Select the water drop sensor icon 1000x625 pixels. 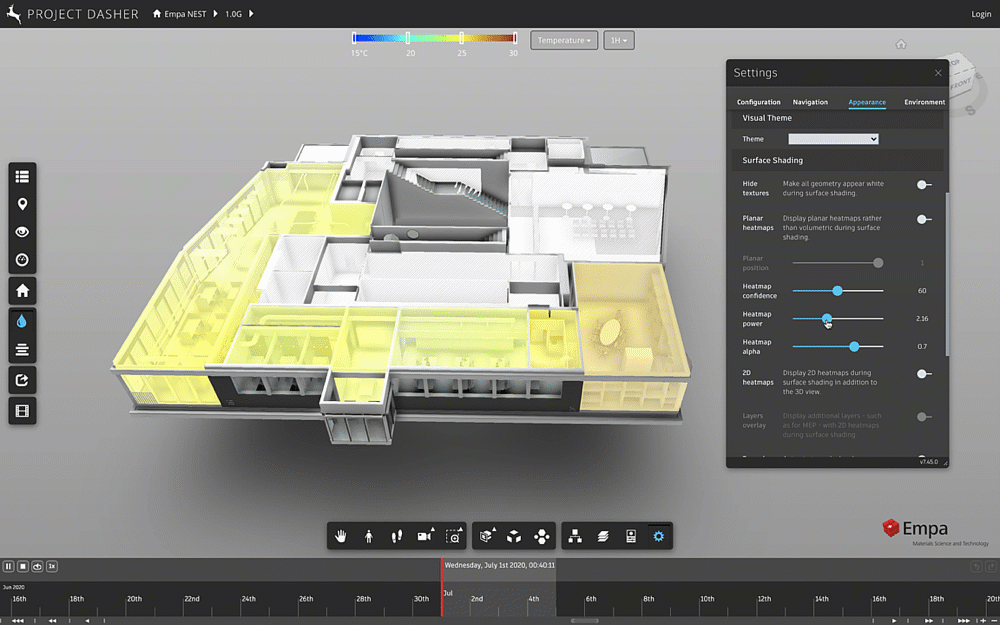[22, 320]
